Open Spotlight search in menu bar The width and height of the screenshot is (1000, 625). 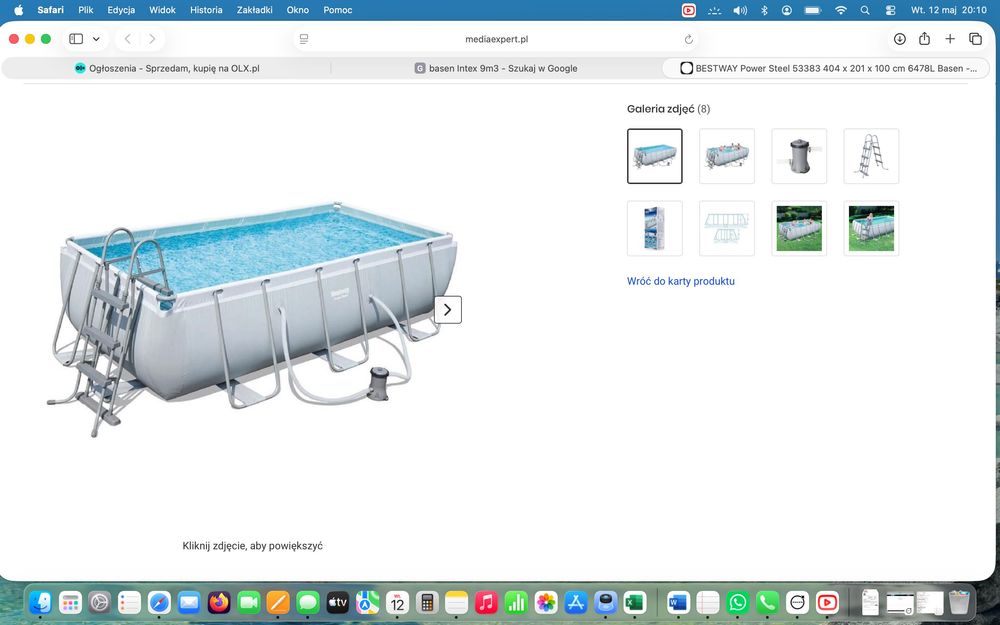865,10
